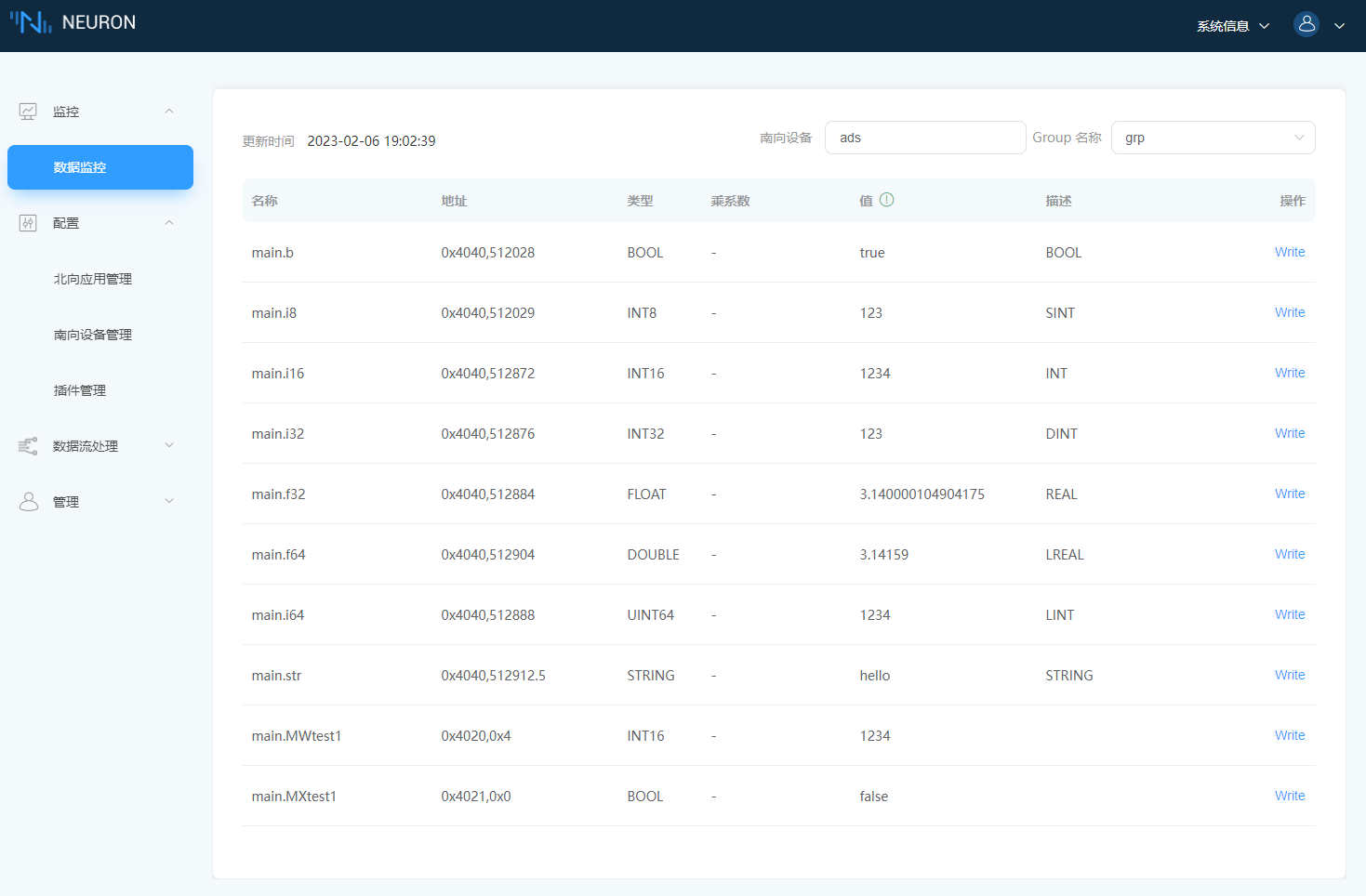
Task: Click Write on the main.str row
Action: pyautogui.click(x=1290, y=675)
